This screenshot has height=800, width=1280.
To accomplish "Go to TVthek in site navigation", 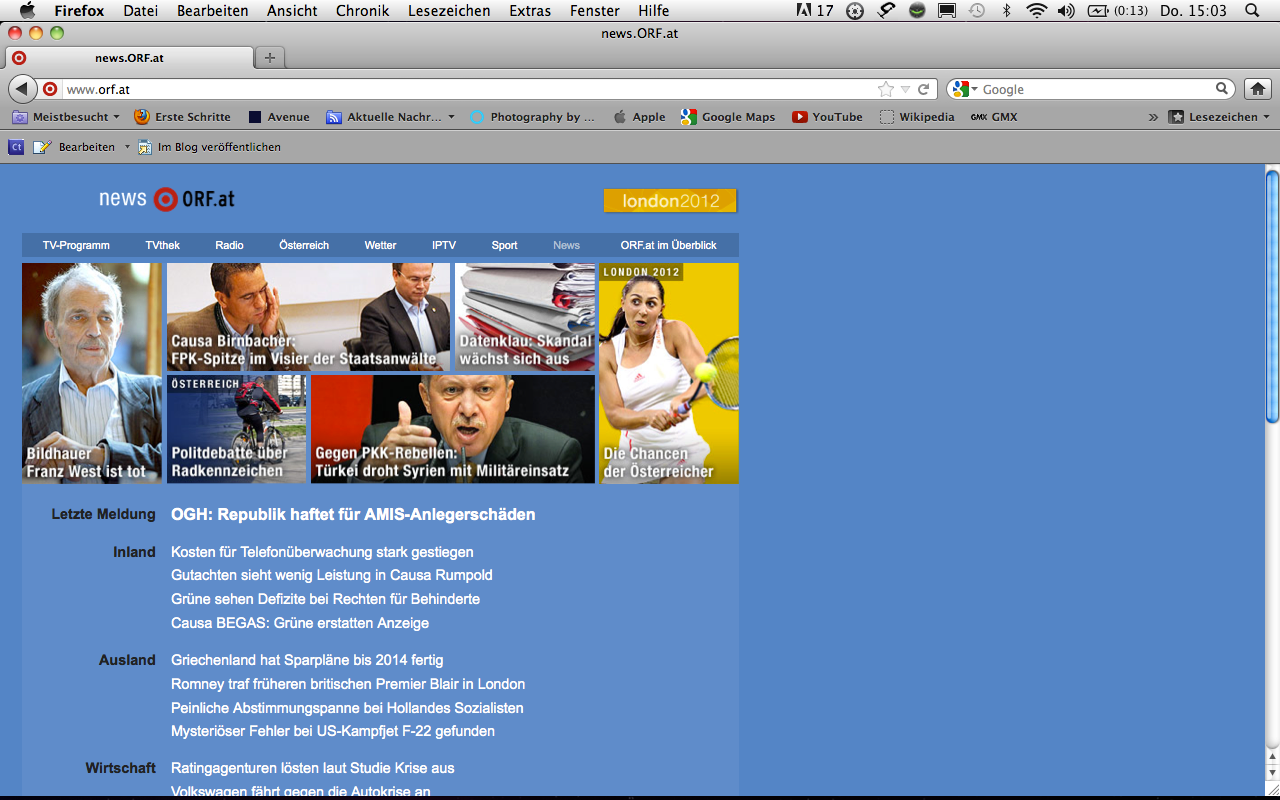I will pos(163,245).
